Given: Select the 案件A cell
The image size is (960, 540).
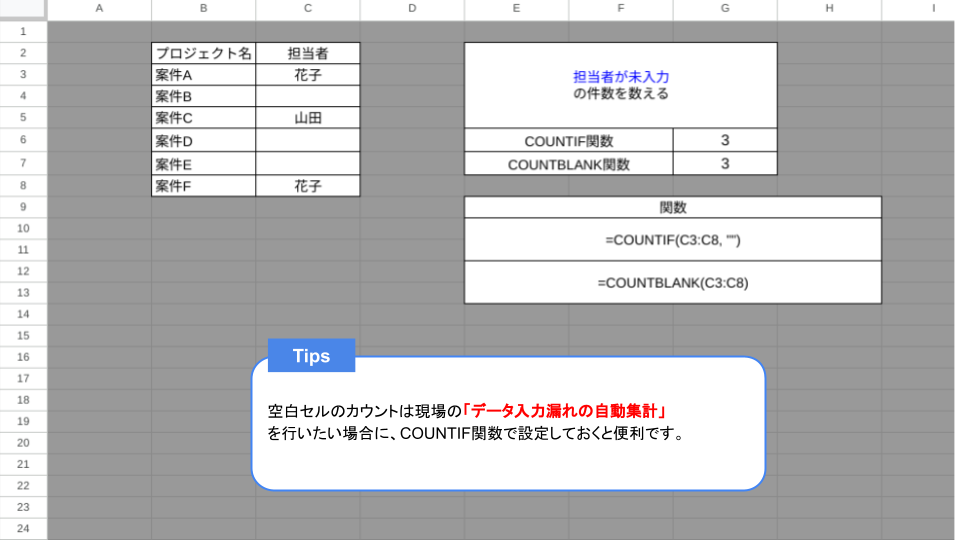Looking at the screenshot, I should [203, 75].
